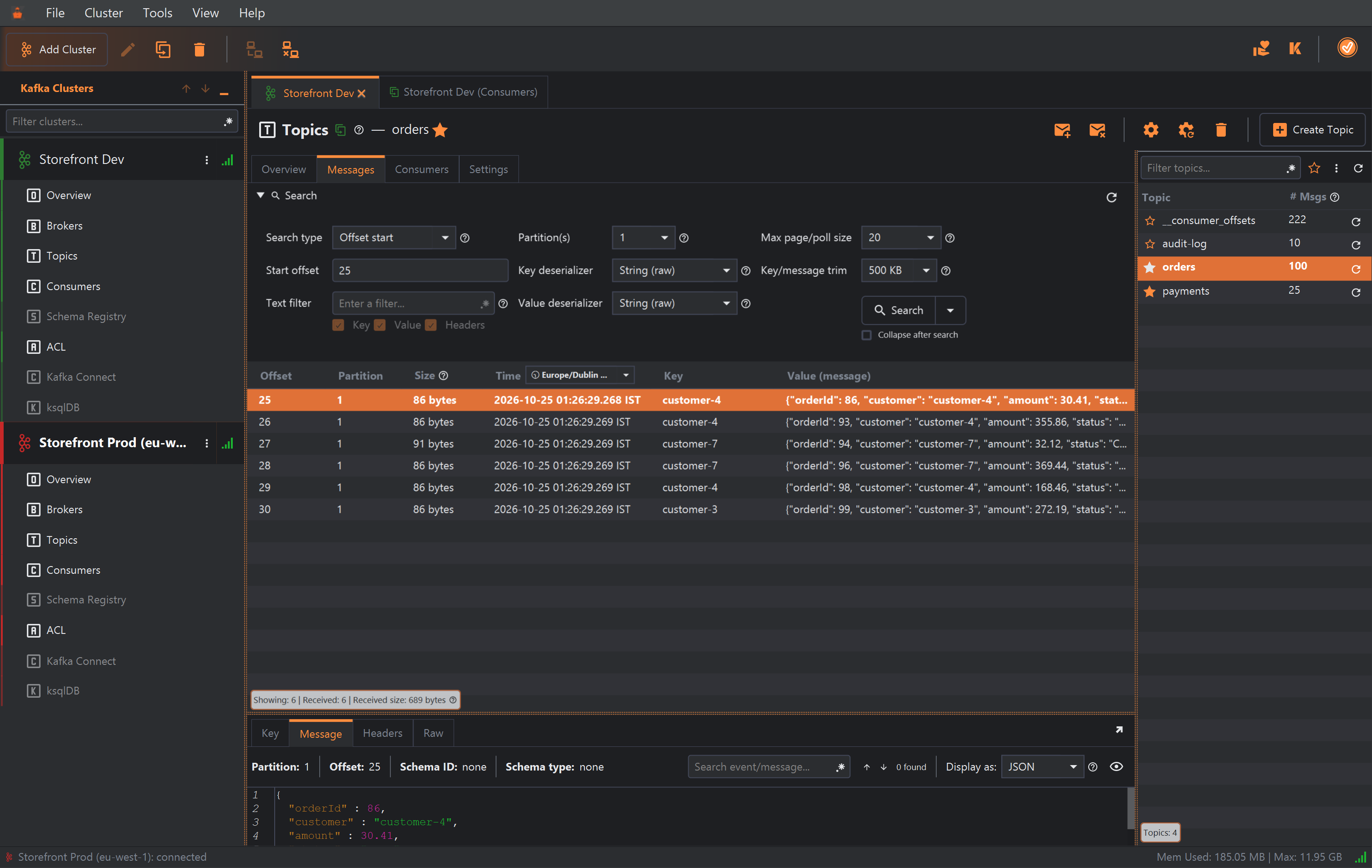Image resolution: width=1372 pixels, height=868 pixels.
Task: Click the clone cluster icon in toolbar
Action: click(x=163, y=50)
